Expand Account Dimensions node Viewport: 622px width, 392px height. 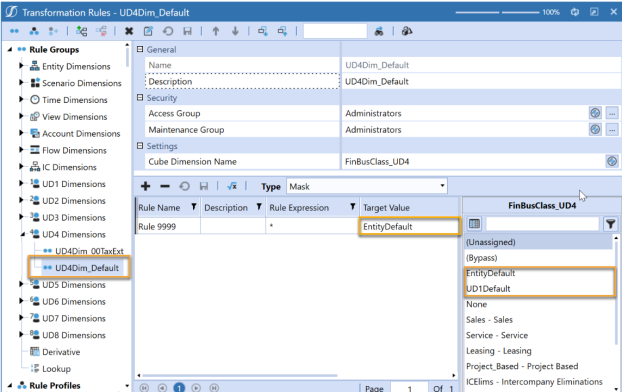(21, 133)
